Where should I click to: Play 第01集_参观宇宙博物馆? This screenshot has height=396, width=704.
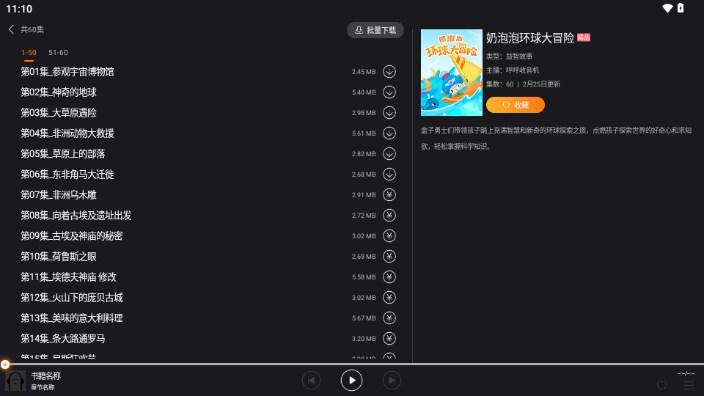pyautogui.click(x=67, y=71)
